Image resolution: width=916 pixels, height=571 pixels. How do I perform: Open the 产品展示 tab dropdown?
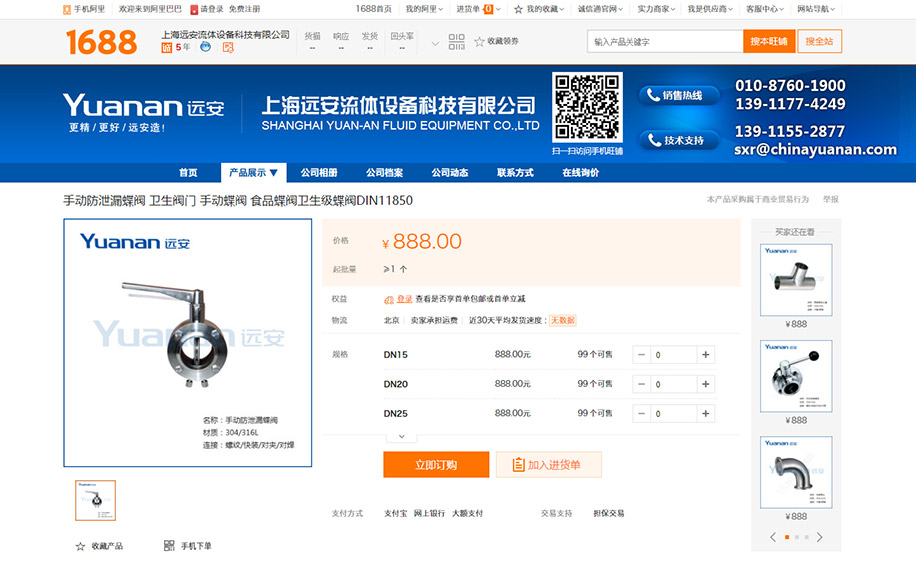(x=253, y=172)
